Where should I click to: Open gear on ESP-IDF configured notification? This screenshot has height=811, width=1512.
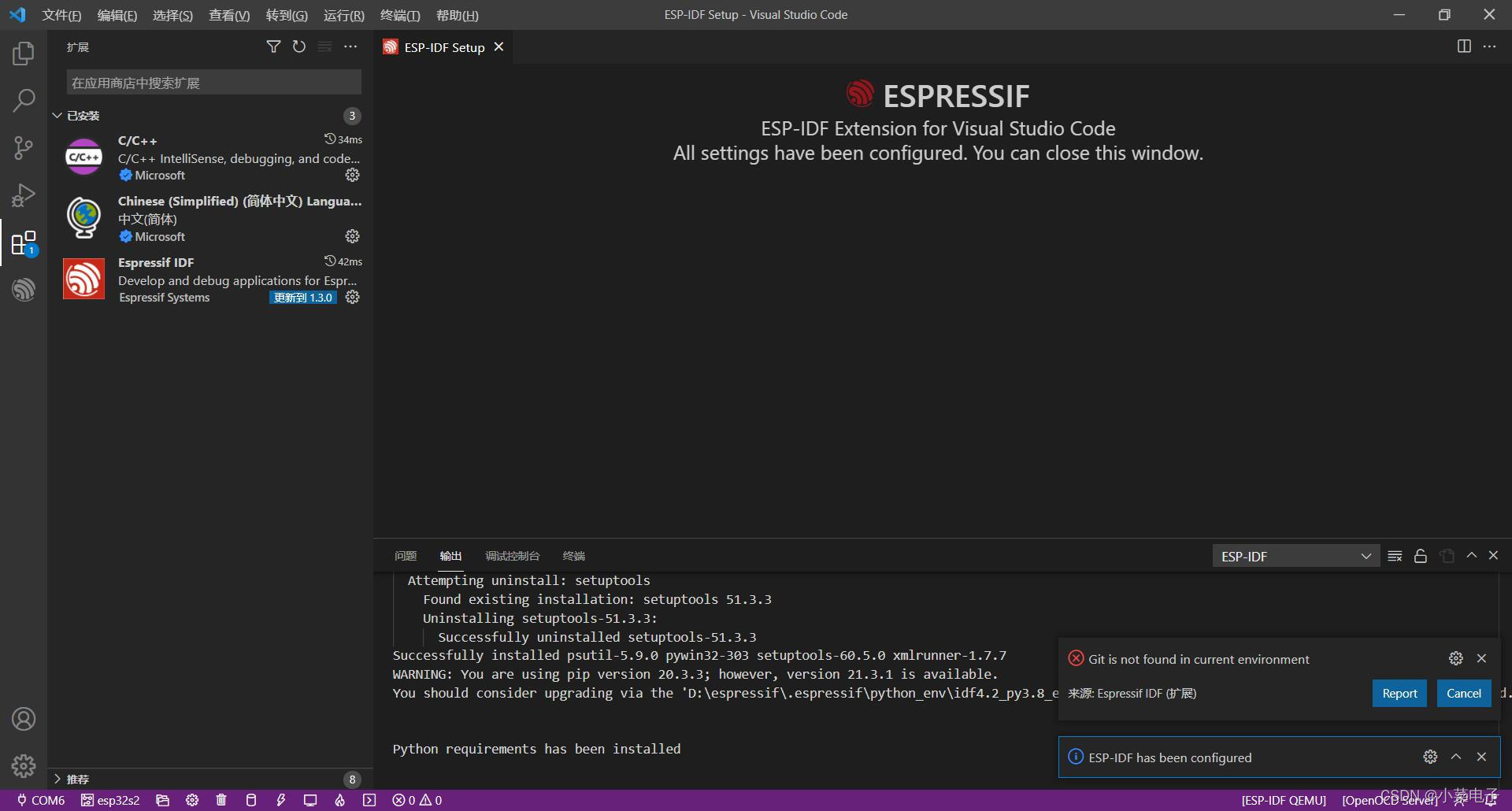click(x=1431, y=757)
